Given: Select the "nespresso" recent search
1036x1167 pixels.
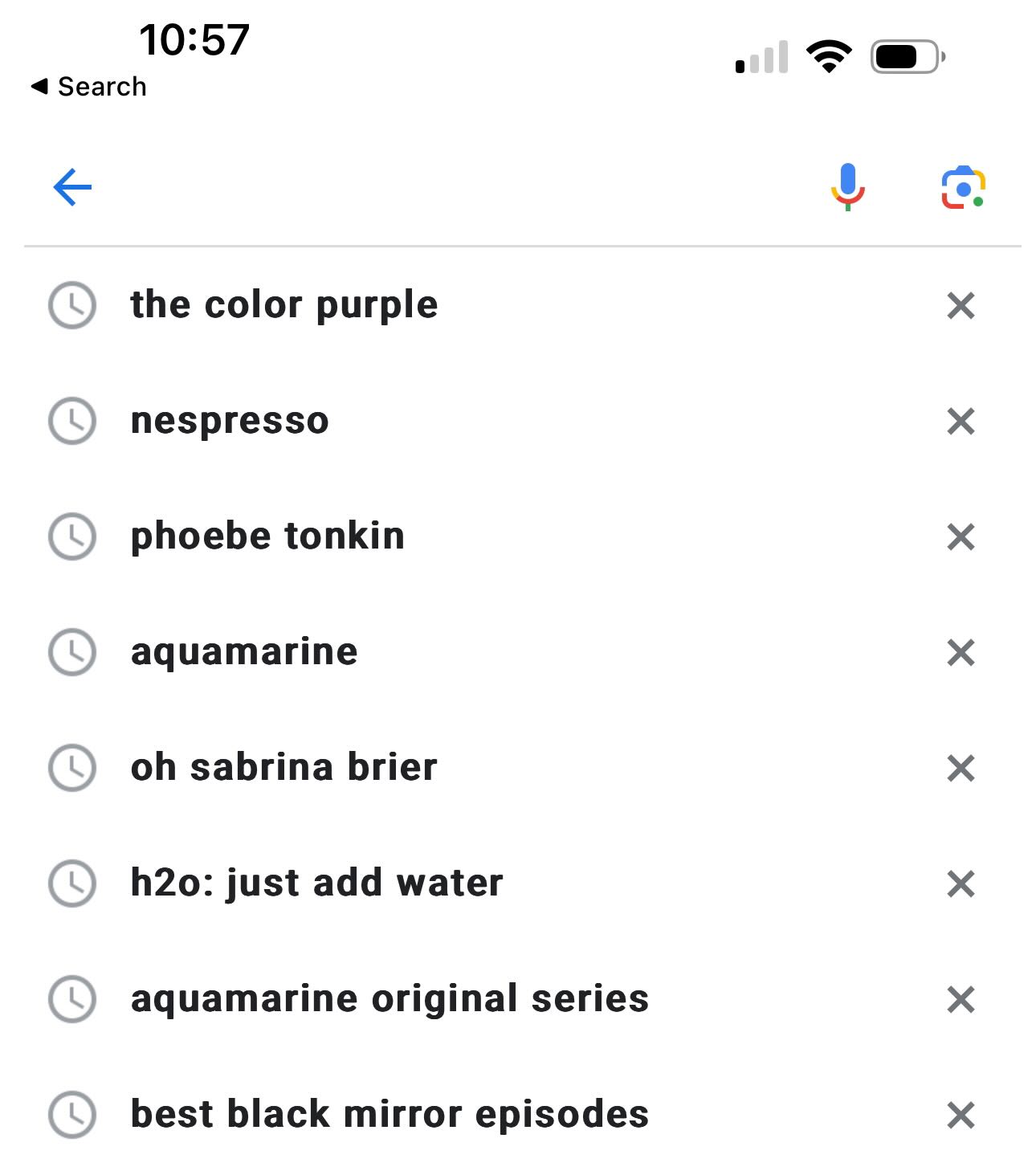Looking at the screenshot, I should pyautogui.click(x=230, y=421).
